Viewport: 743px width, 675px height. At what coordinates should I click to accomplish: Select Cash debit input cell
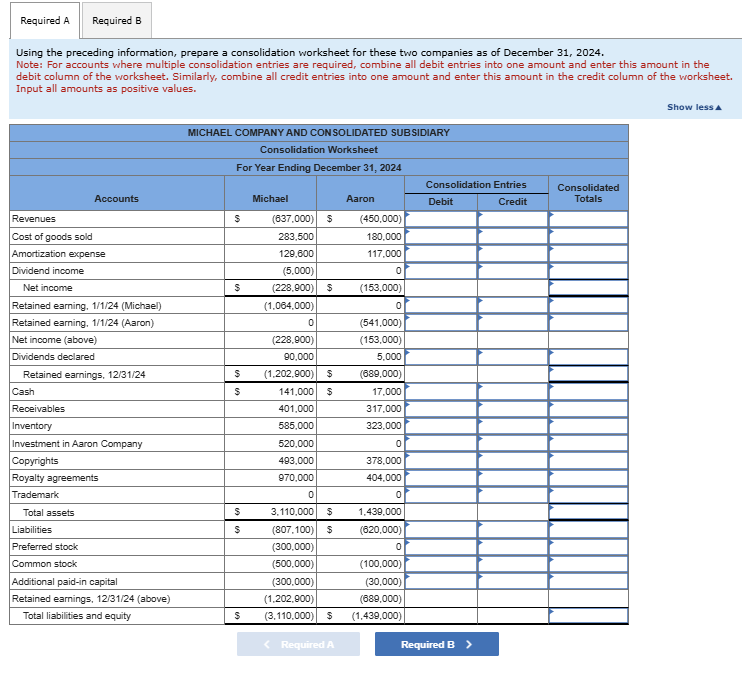[x=441, y=392]
